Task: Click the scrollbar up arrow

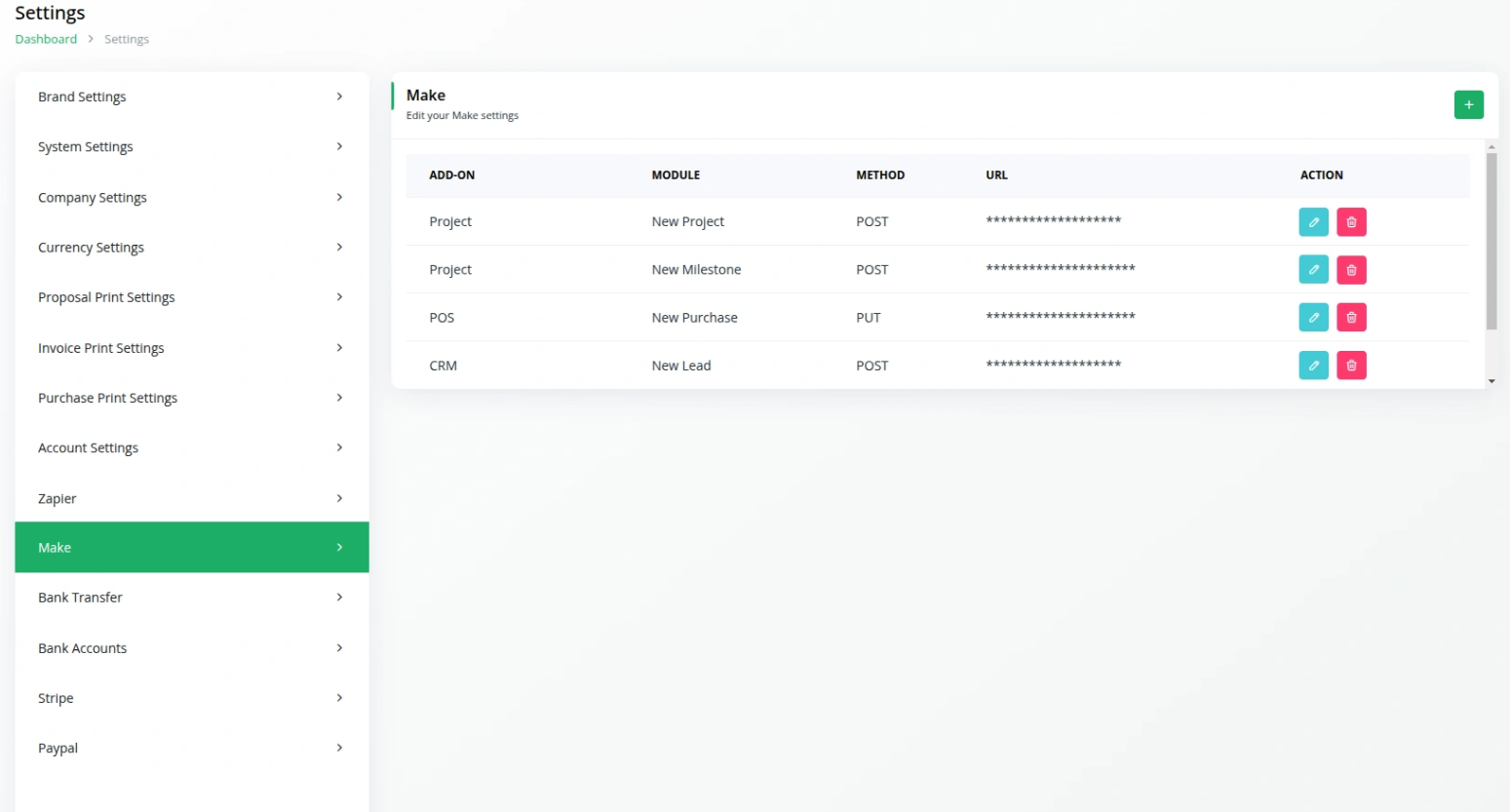Action: coord(1491,146)
